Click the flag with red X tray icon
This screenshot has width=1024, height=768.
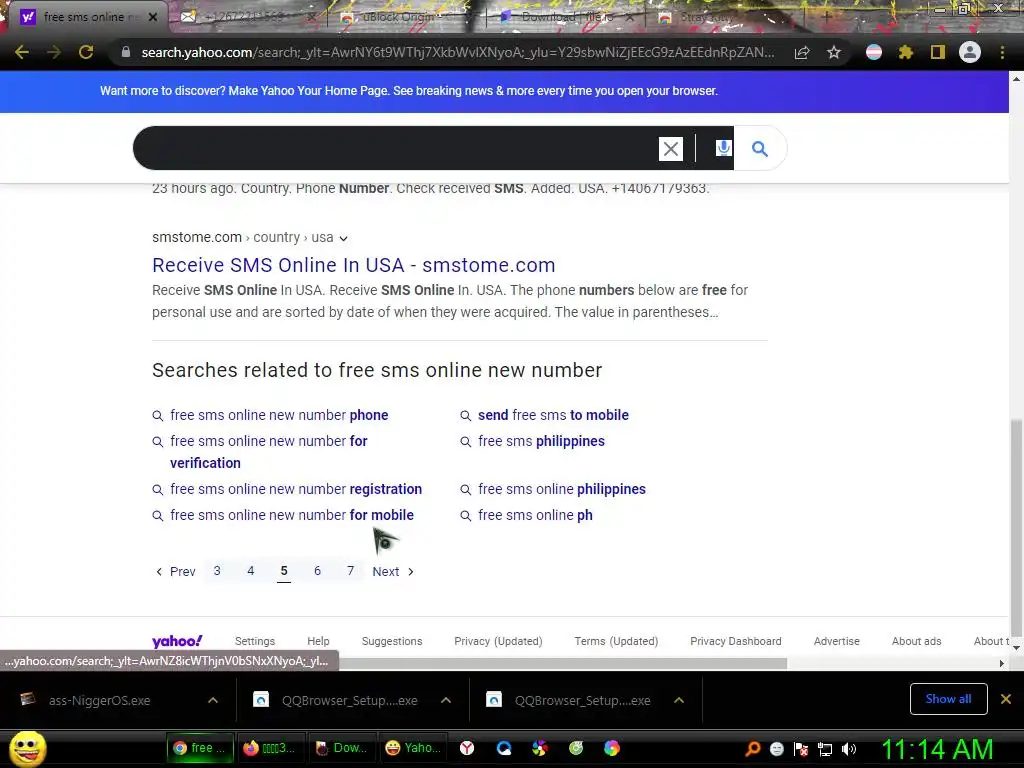coord(801,749)
